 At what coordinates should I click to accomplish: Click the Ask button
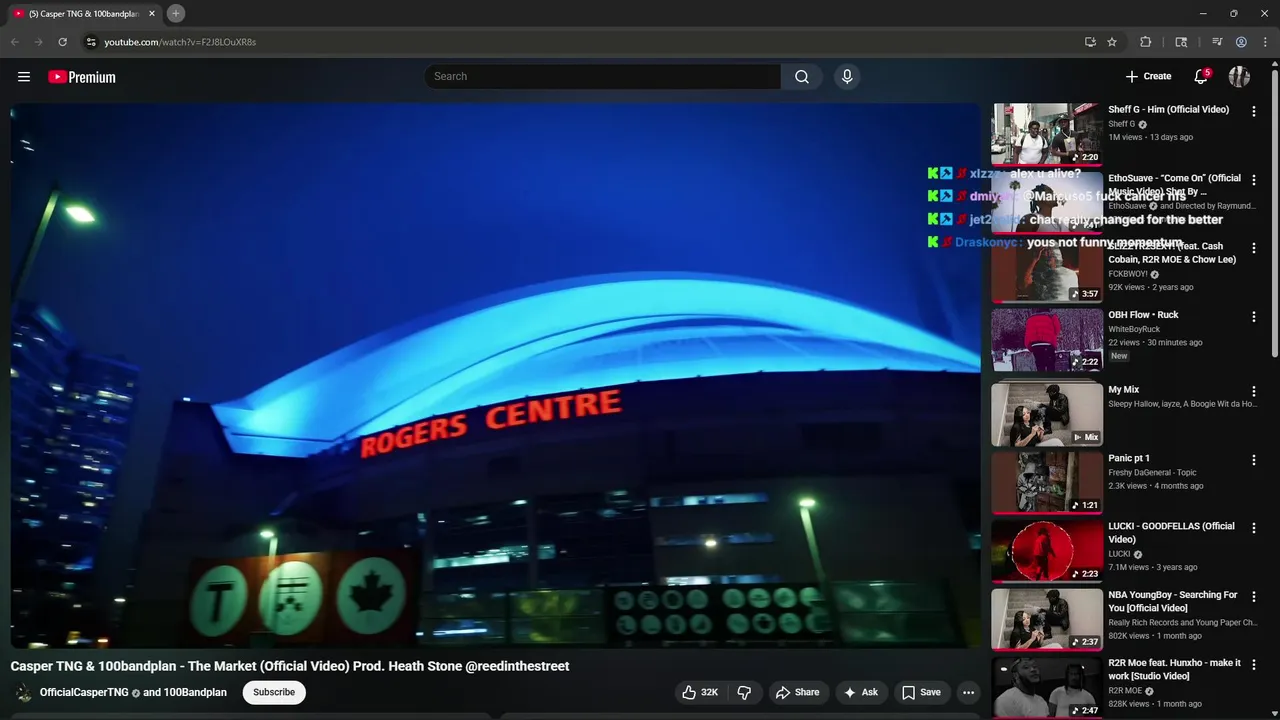(861, 692)
